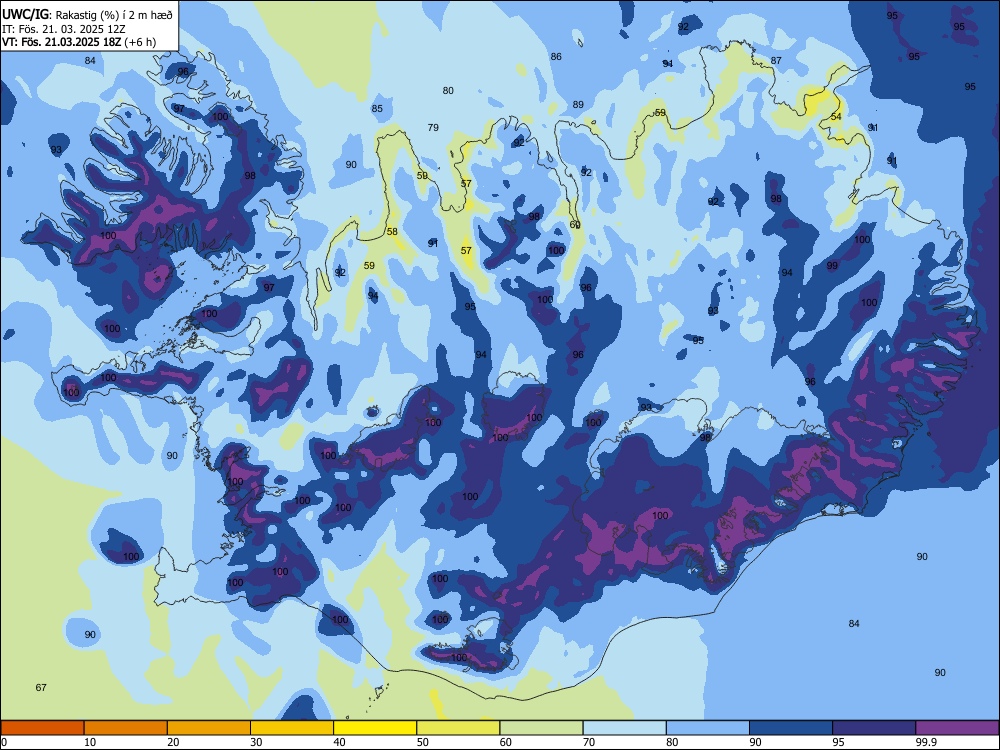
Task: Click the dark orange 0–10 legend swatch
Action: point(42,728)
